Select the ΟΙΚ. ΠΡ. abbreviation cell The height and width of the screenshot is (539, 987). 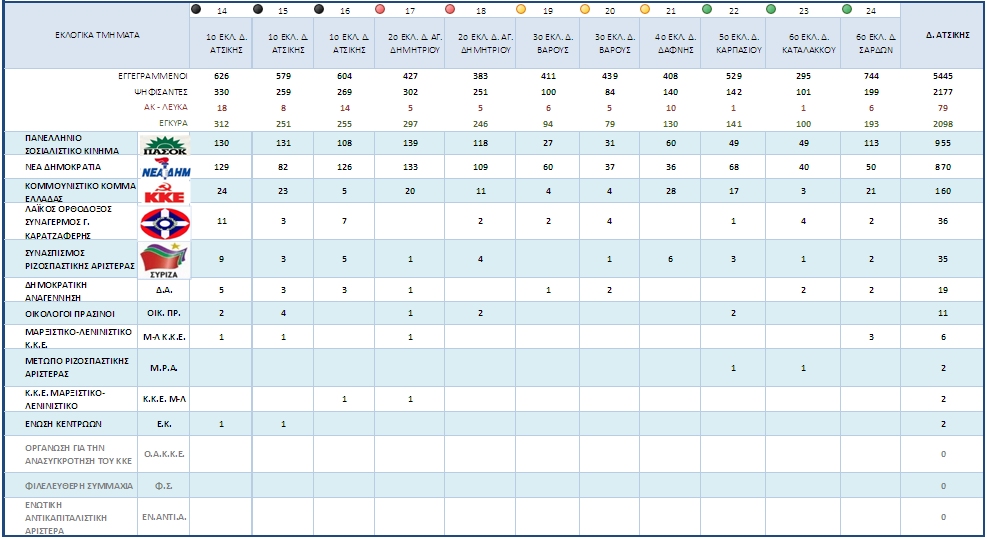pos(164,313)
